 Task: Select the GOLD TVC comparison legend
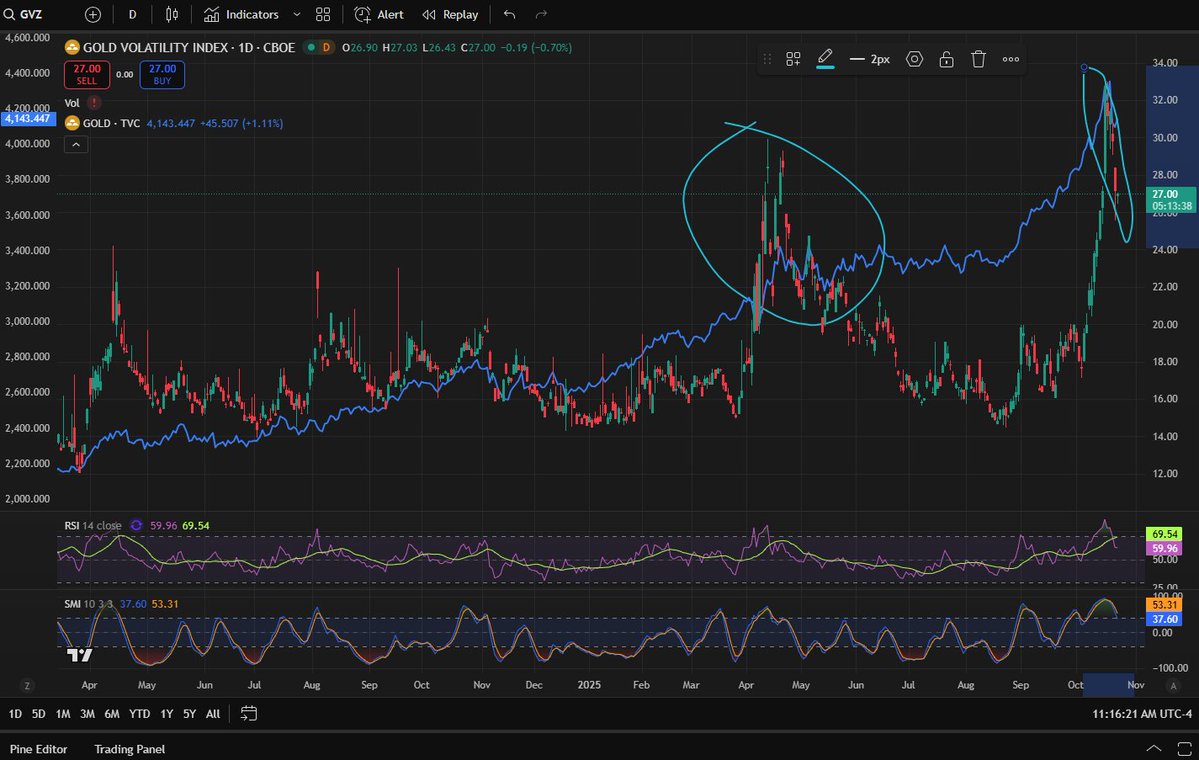pyautogui.click(x=112, y=123)
